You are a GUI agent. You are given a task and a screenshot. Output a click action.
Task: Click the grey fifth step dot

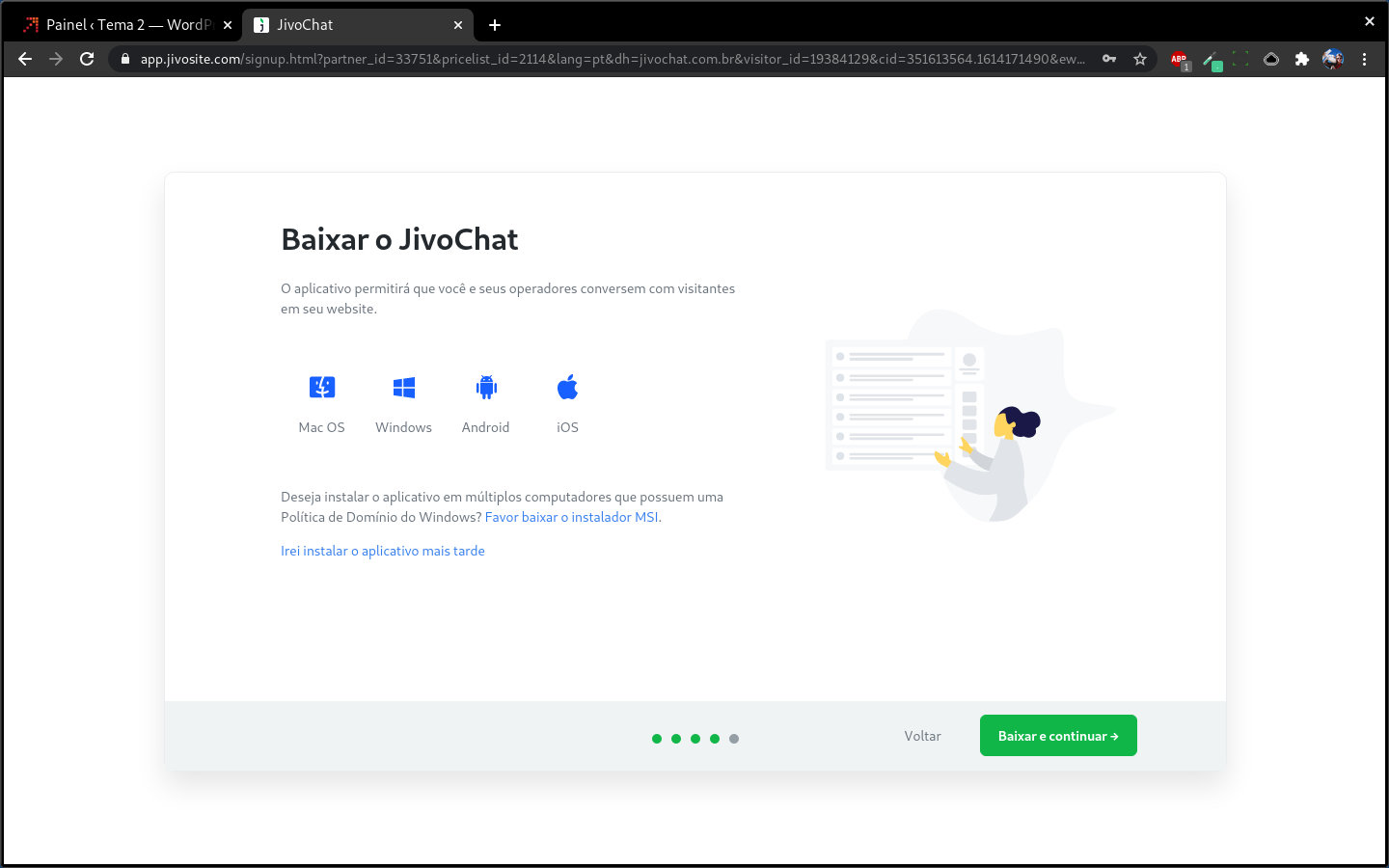[x=734, y=739]
